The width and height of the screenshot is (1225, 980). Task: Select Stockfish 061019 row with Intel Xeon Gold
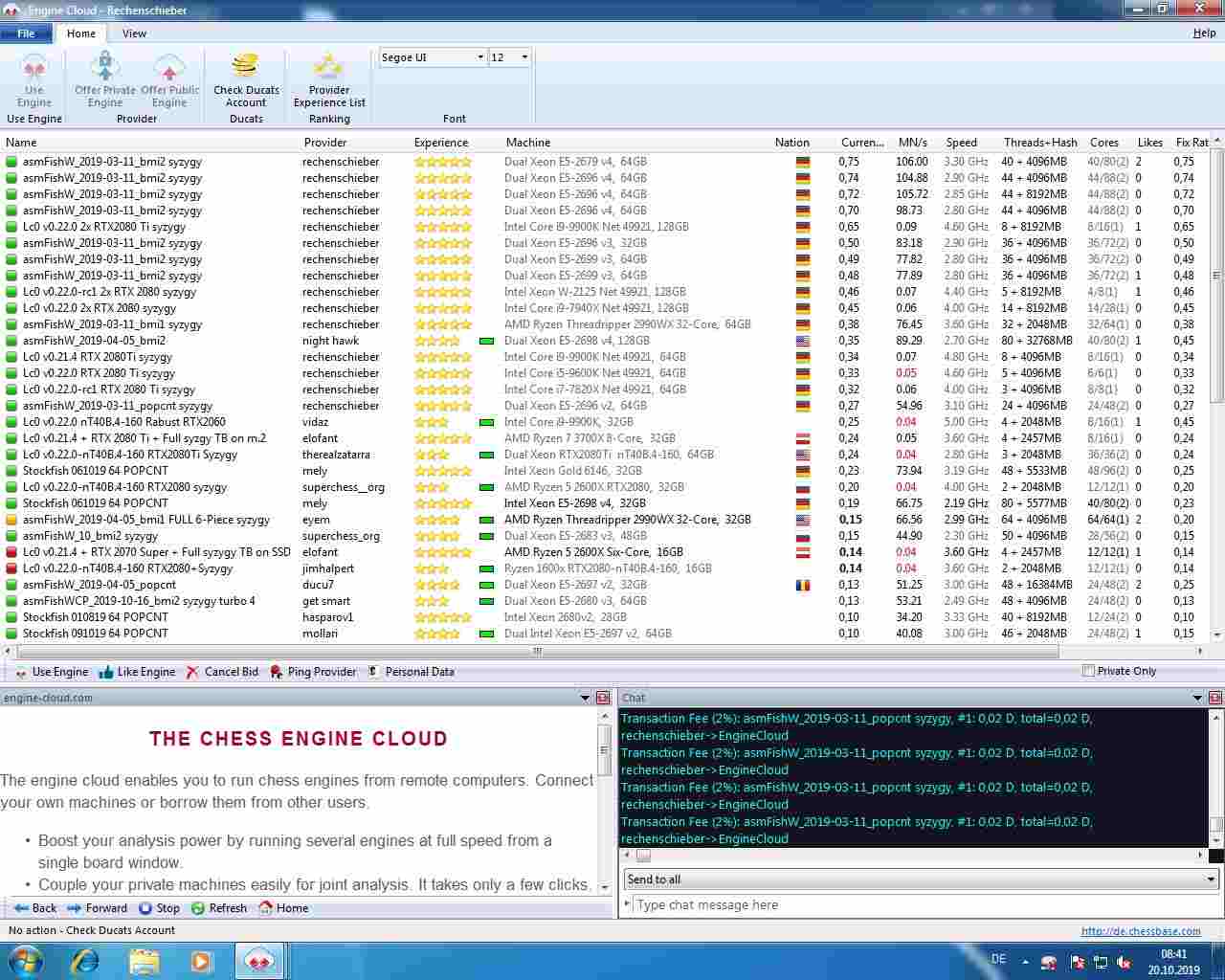[x=605, y=471]
